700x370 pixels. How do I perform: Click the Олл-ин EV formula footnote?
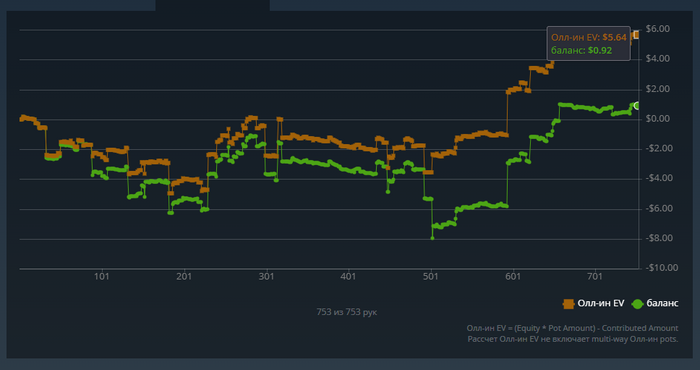click(x=572, y=328)
